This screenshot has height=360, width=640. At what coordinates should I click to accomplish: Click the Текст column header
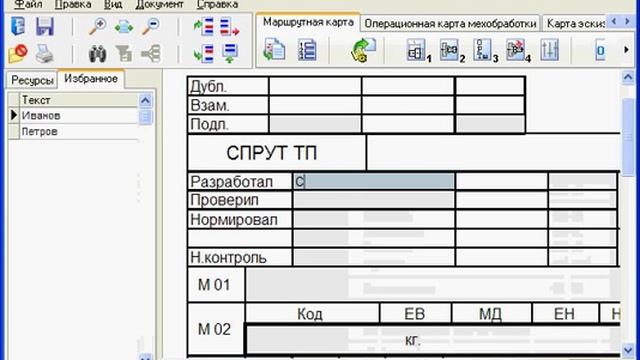[x=79, y=100]
